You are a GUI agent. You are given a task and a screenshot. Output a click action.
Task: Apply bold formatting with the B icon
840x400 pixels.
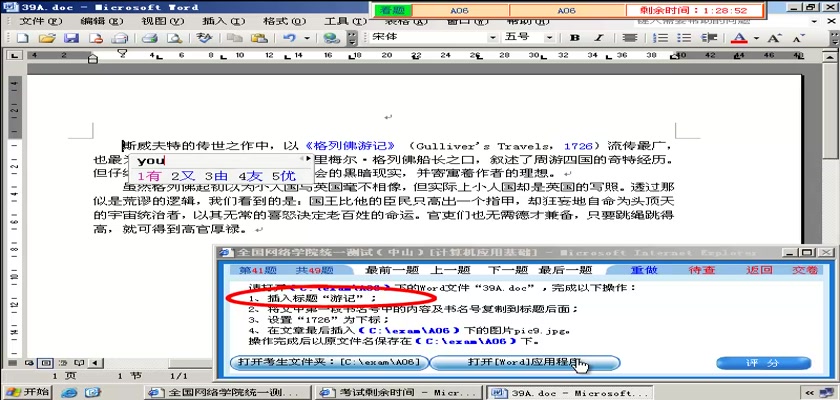click(575, 38)
